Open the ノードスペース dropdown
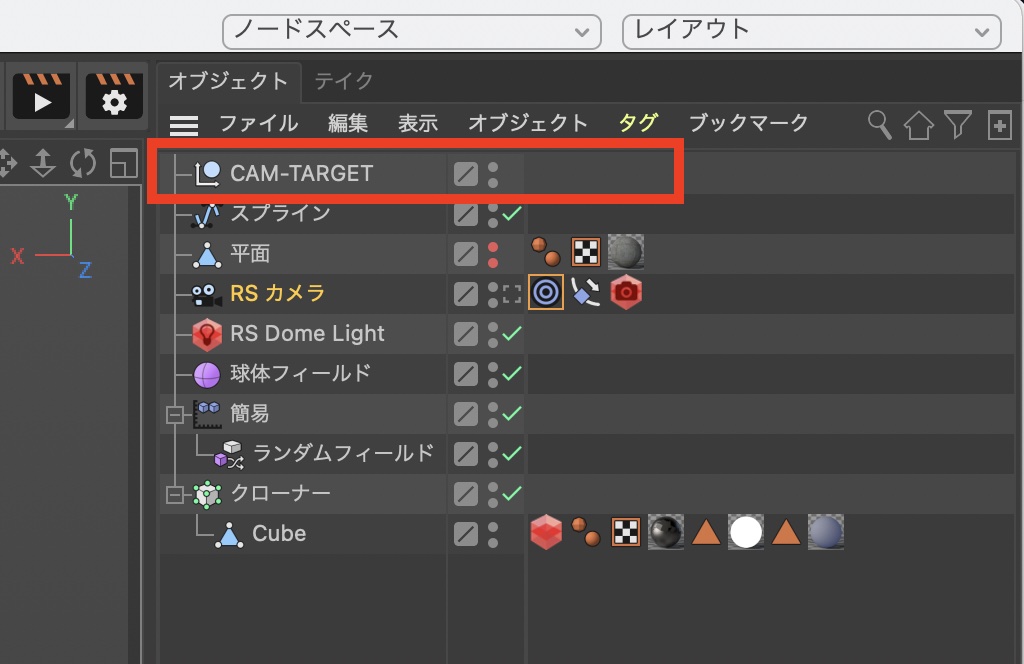Screen dimensions: 1024x664 tap(411, 30)
